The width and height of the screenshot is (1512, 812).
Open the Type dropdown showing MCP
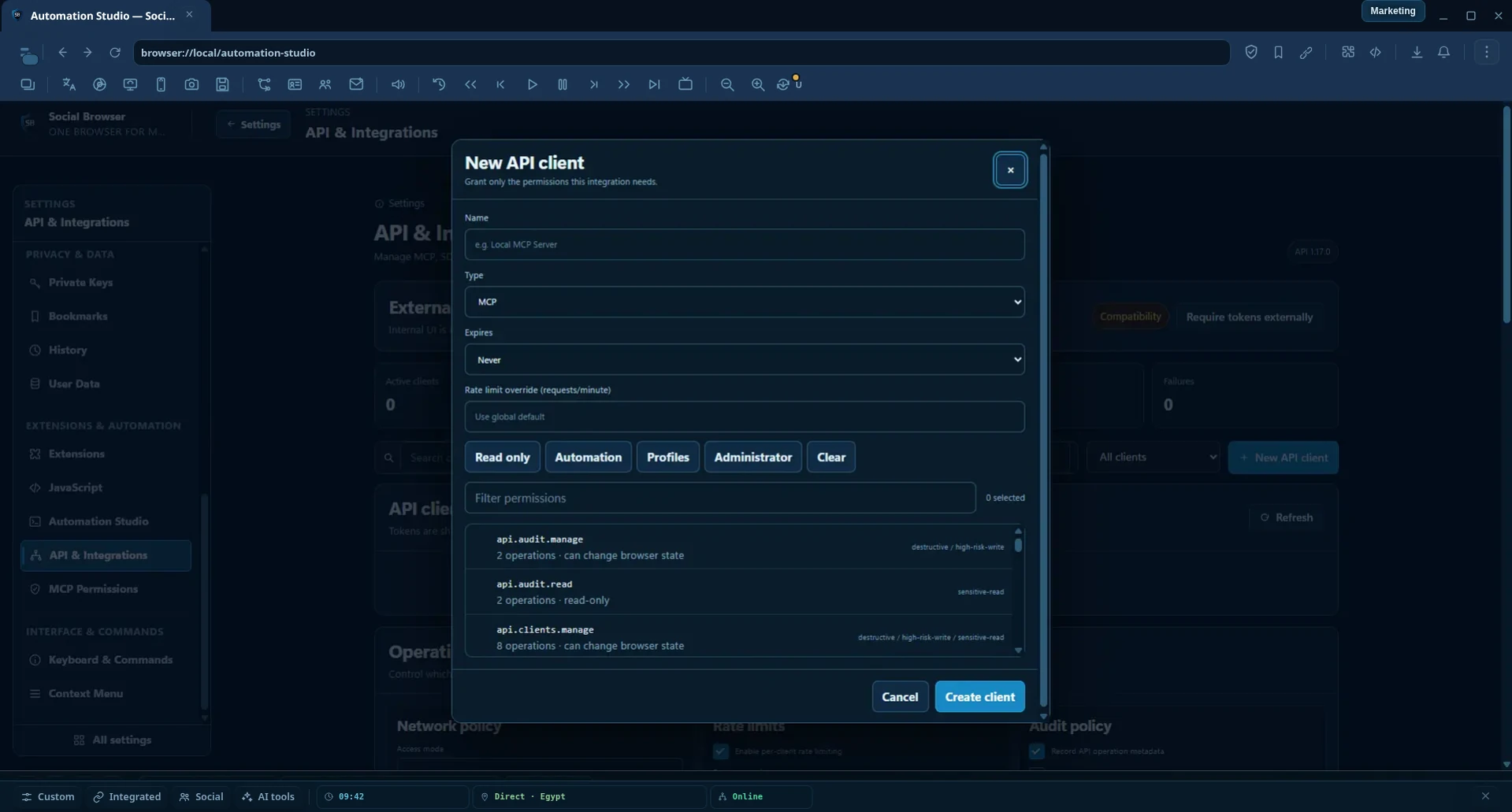(x=745, y=302)
